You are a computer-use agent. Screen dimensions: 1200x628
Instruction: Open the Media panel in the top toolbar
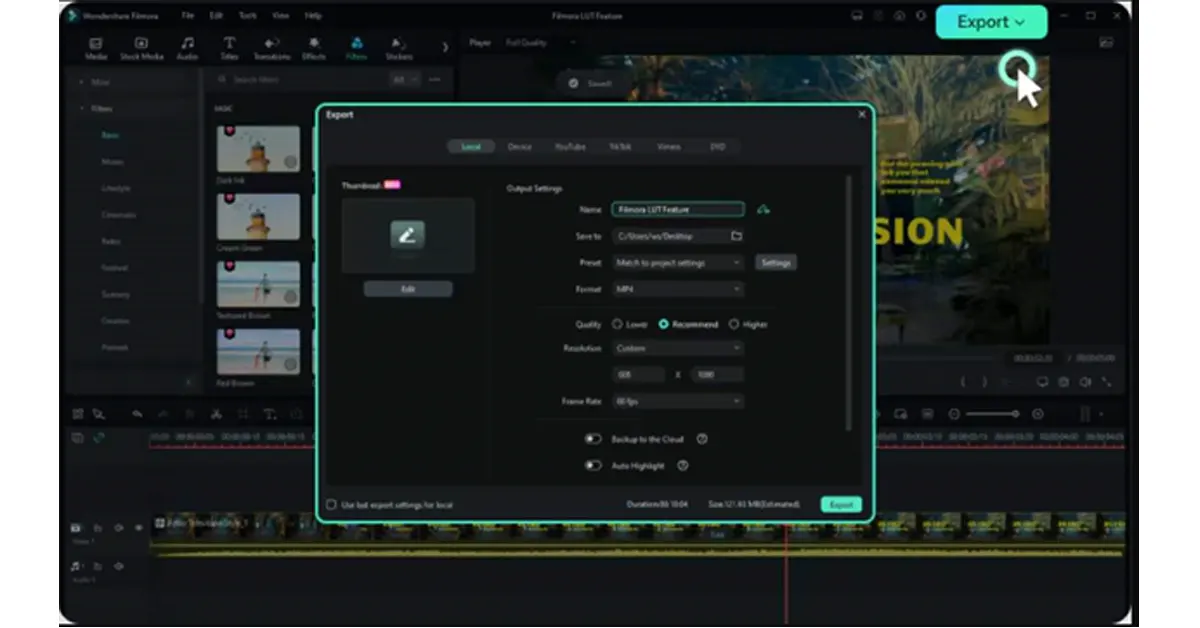[96, 49]
